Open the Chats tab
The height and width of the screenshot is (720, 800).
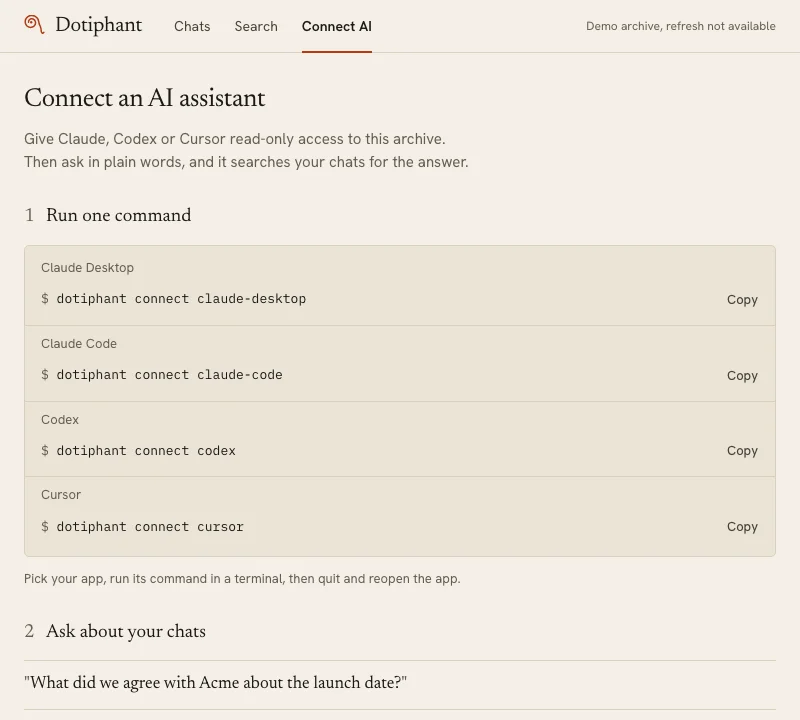pos(192,26)
